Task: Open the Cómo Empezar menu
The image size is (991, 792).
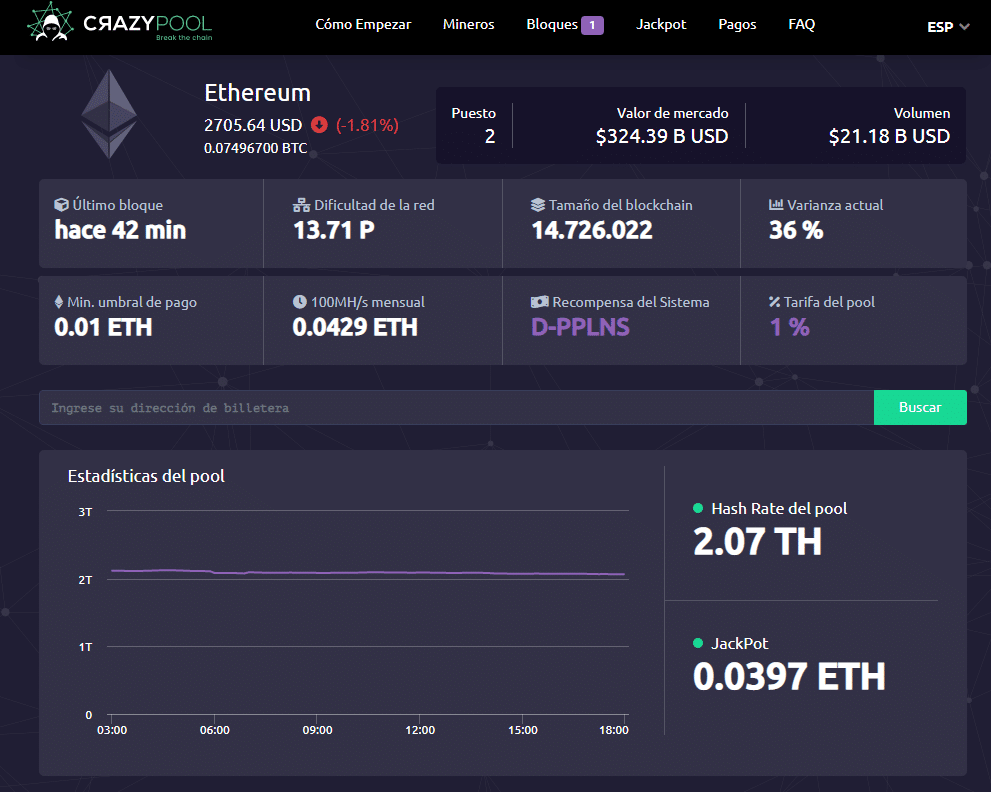Action: click(363, 25)
